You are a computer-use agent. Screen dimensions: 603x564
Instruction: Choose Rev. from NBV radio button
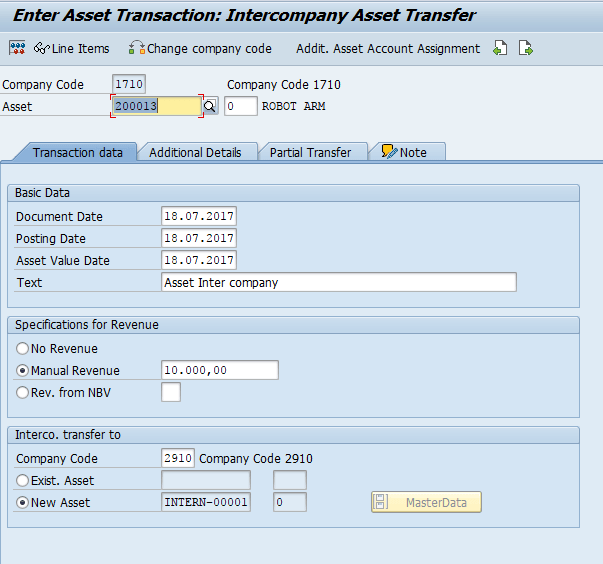22,392
